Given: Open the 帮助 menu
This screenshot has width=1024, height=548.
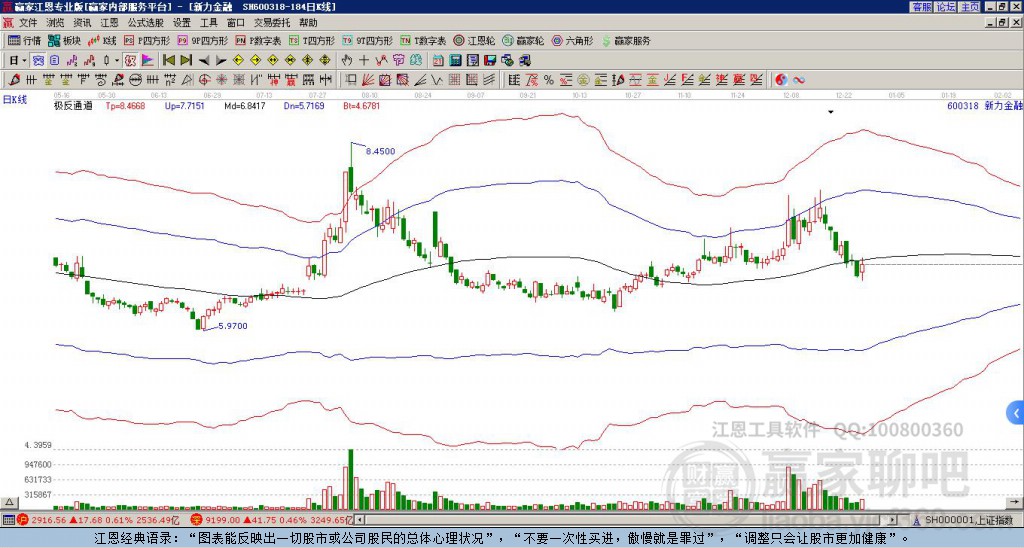Looking at the screenshot, I should 308,23.
